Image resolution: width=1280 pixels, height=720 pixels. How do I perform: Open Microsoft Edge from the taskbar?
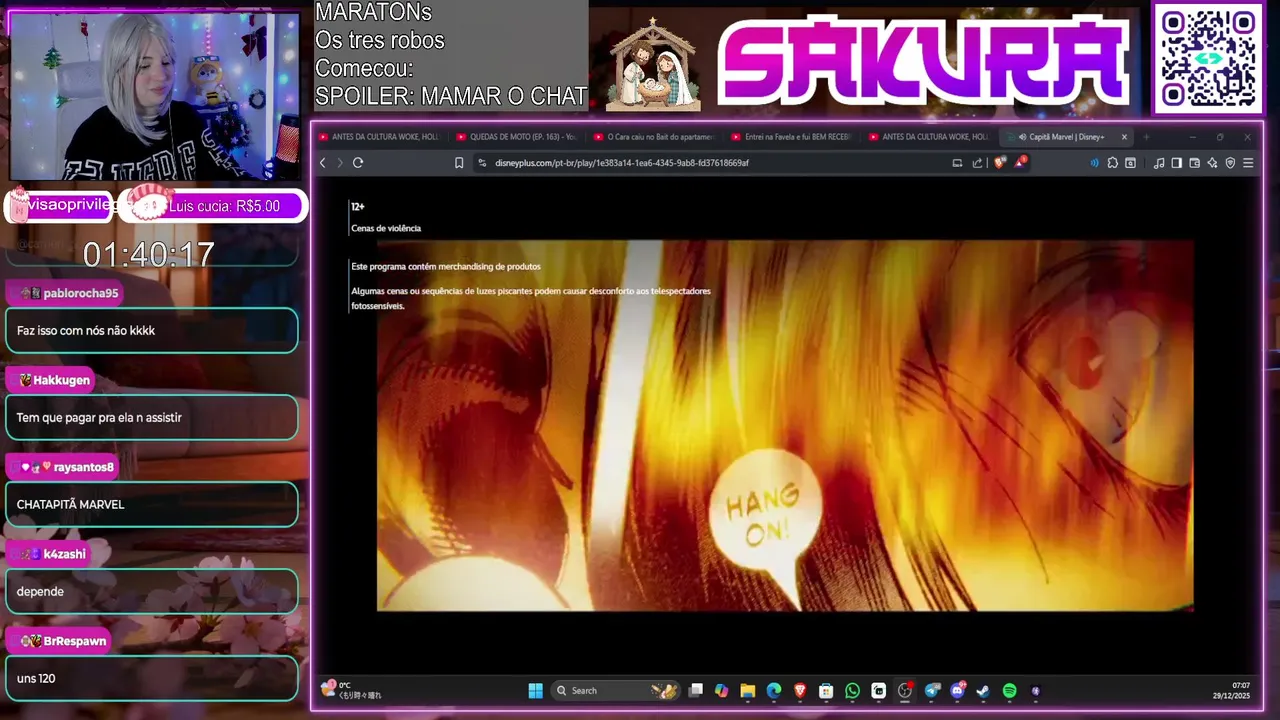point(774,690)
